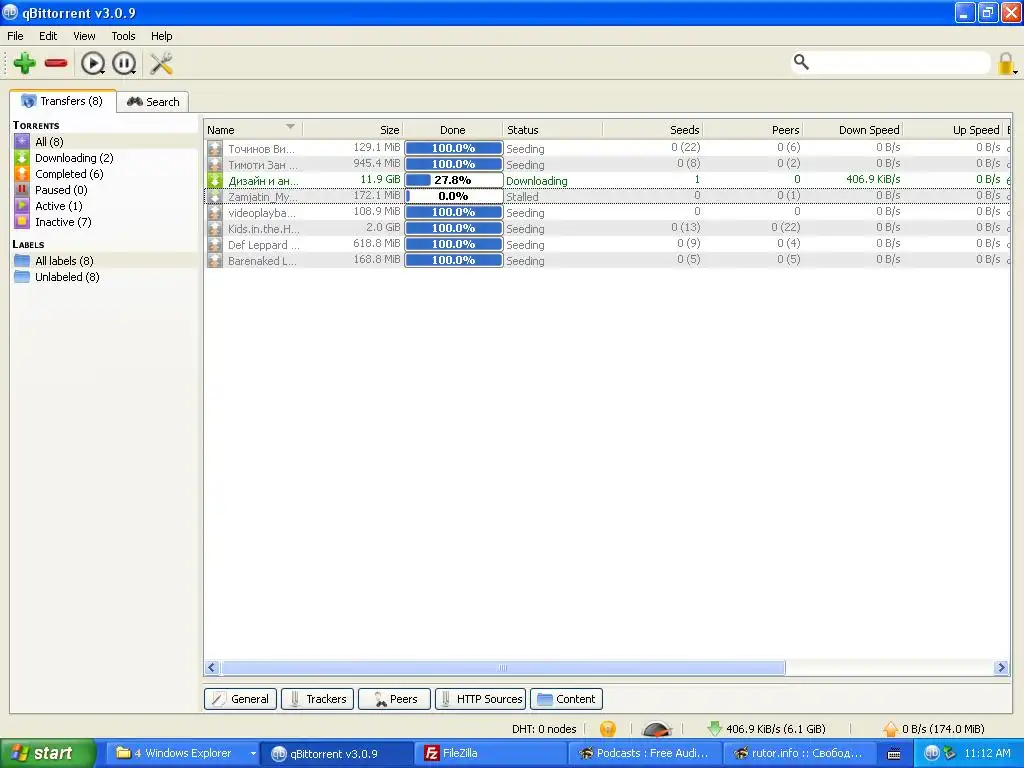The image size is (1024, 768).
Task: Click the status icon of the Дизайн и ан... torrent
Action: pos(215,180)
